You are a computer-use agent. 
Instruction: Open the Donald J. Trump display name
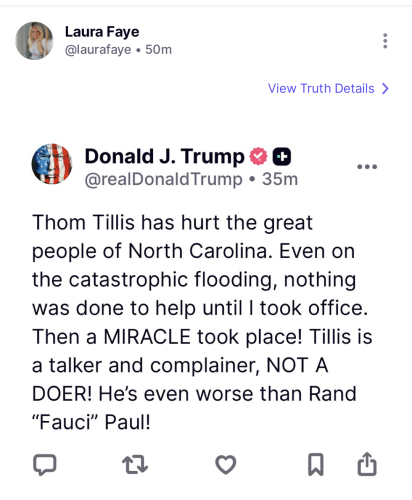click(165, 156)
